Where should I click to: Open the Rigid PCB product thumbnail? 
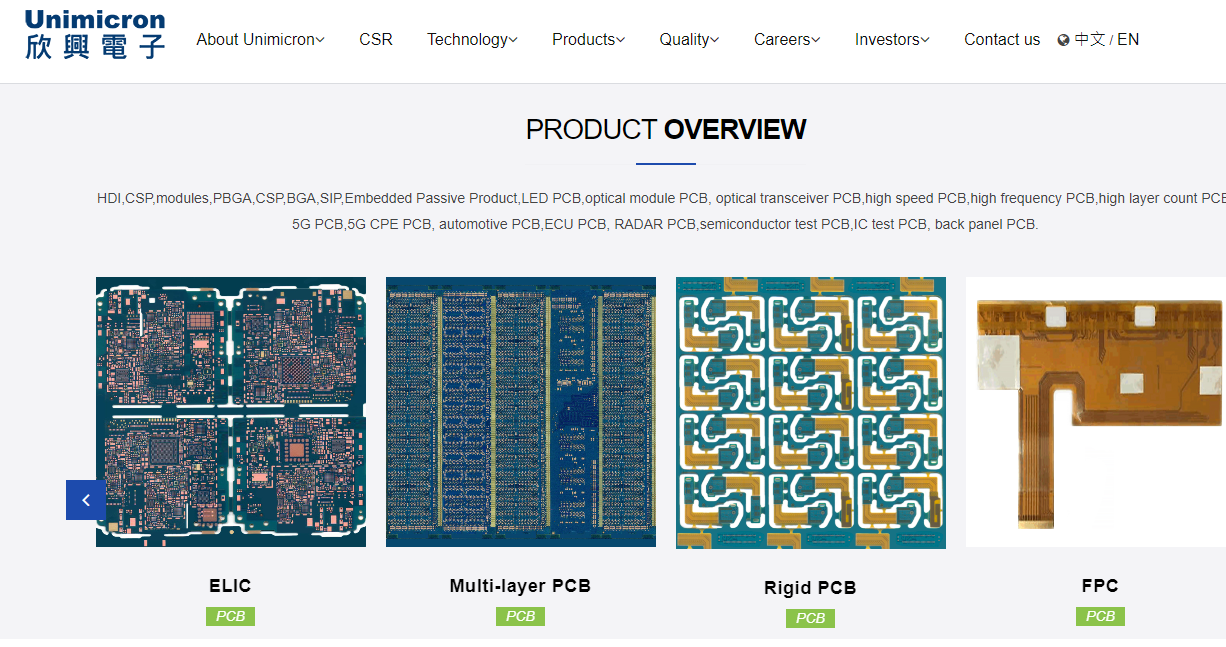(x=811, y=412)
